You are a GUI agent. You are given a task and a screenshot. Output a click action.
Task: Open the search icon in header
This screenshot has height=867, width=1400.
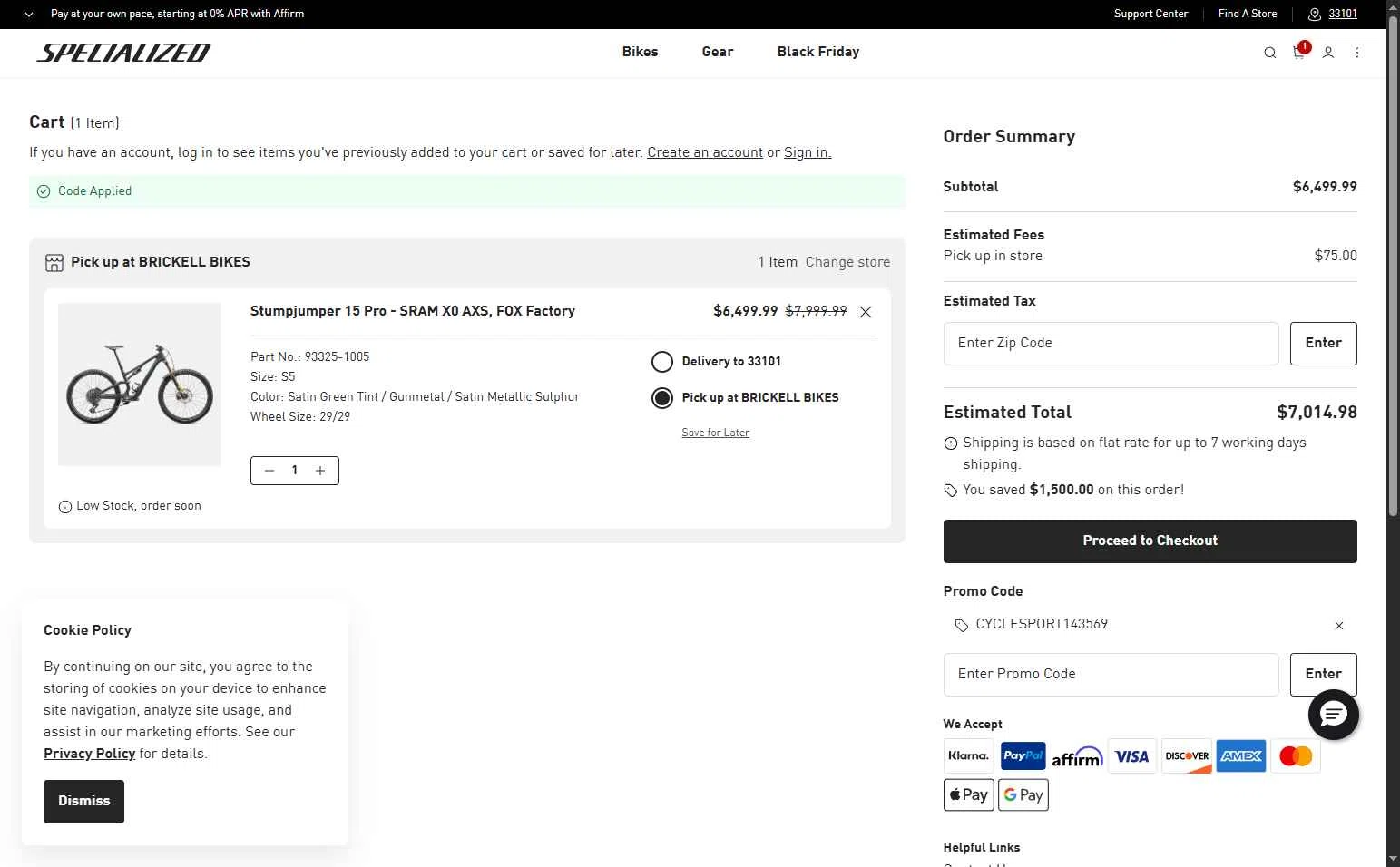pyautogui.click(x=1269, y=53)
